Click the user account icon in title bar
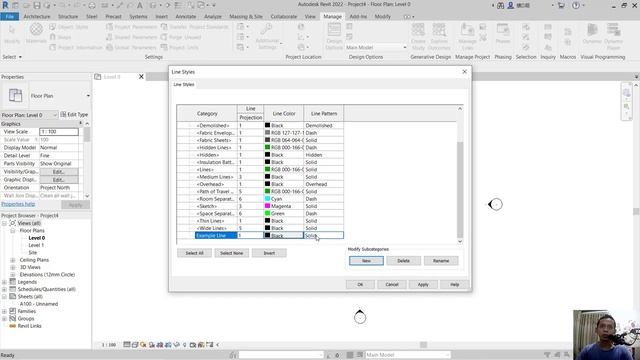 pyautogui.click(x=510, y=5)
